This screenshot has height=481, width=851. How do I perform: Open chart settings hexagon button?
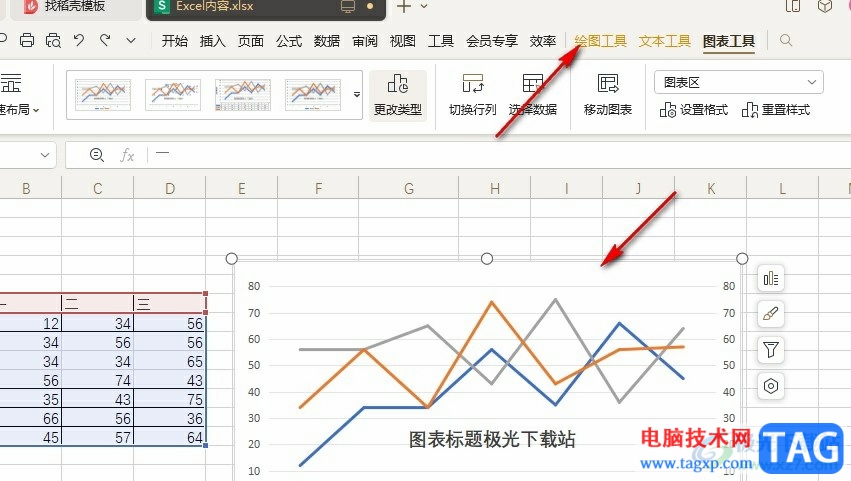pyautogui.click(x=771, y=386)
